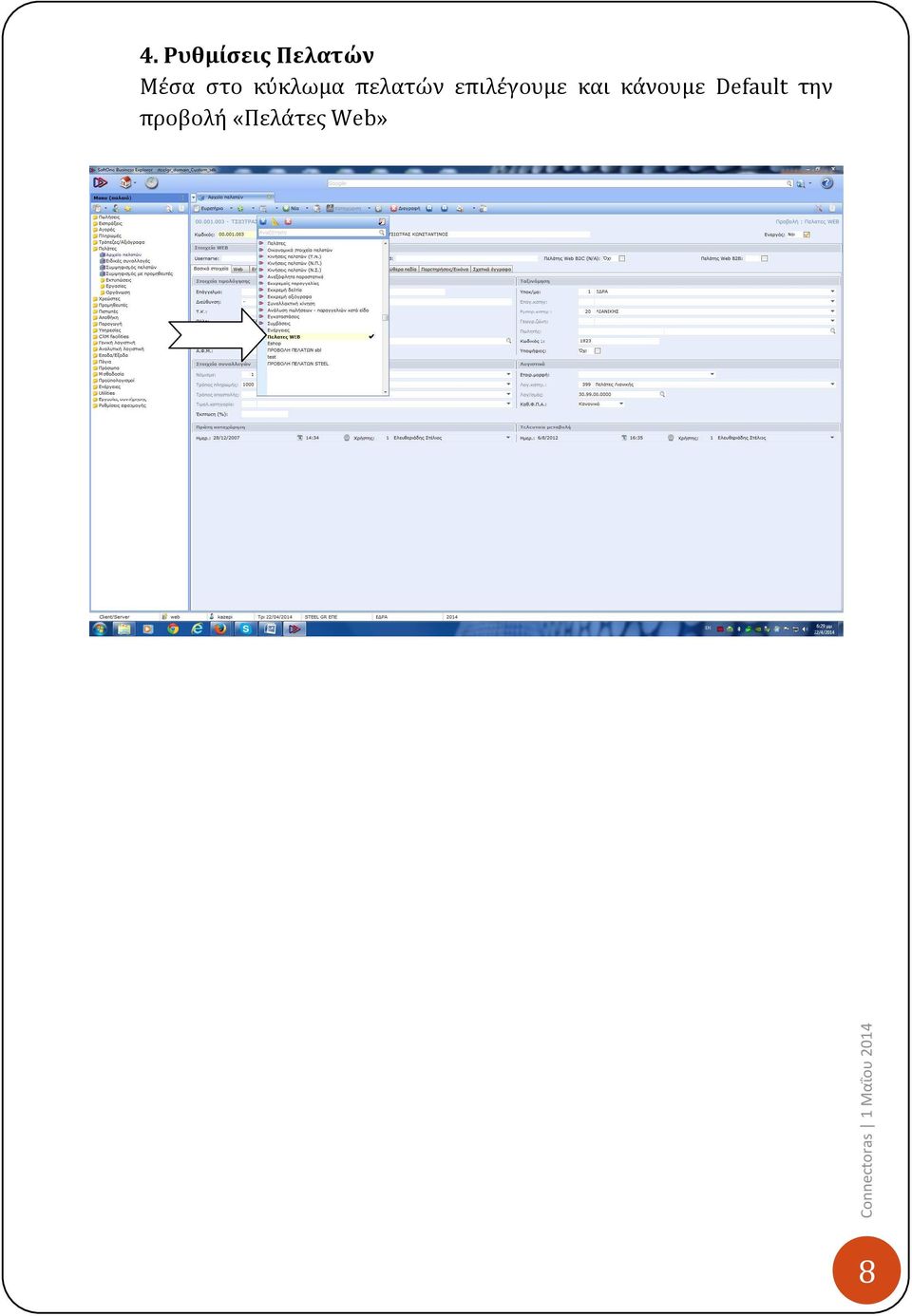Toggle the Ενεργός active checkbox

[807, 235]
